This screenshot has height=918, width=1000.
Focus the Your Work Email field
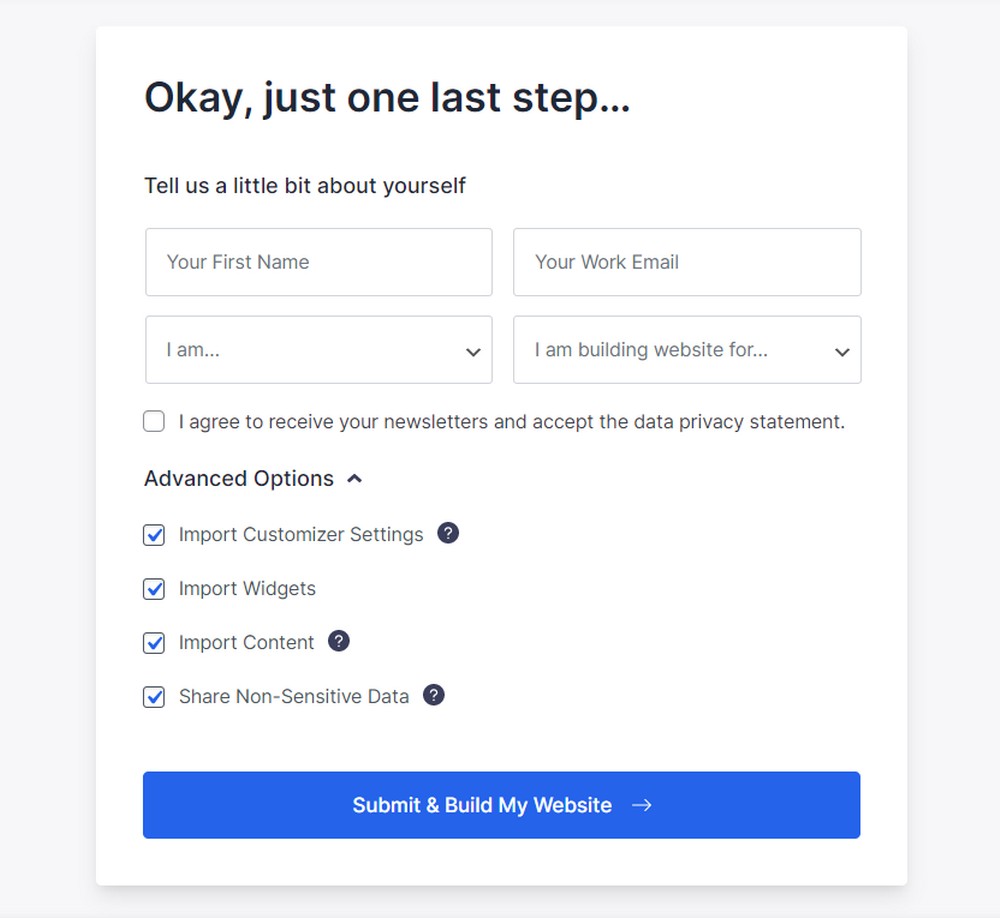coord(687,262)
